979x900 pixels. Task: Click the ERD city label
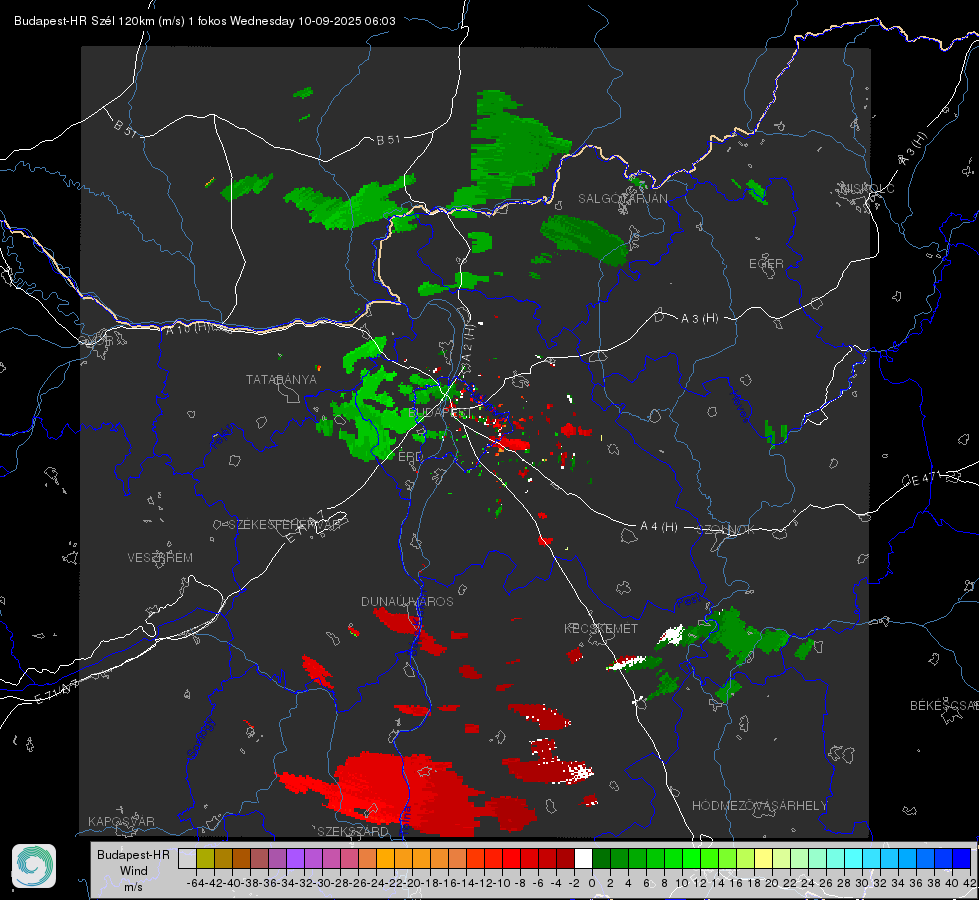click(x=410, y=457)
